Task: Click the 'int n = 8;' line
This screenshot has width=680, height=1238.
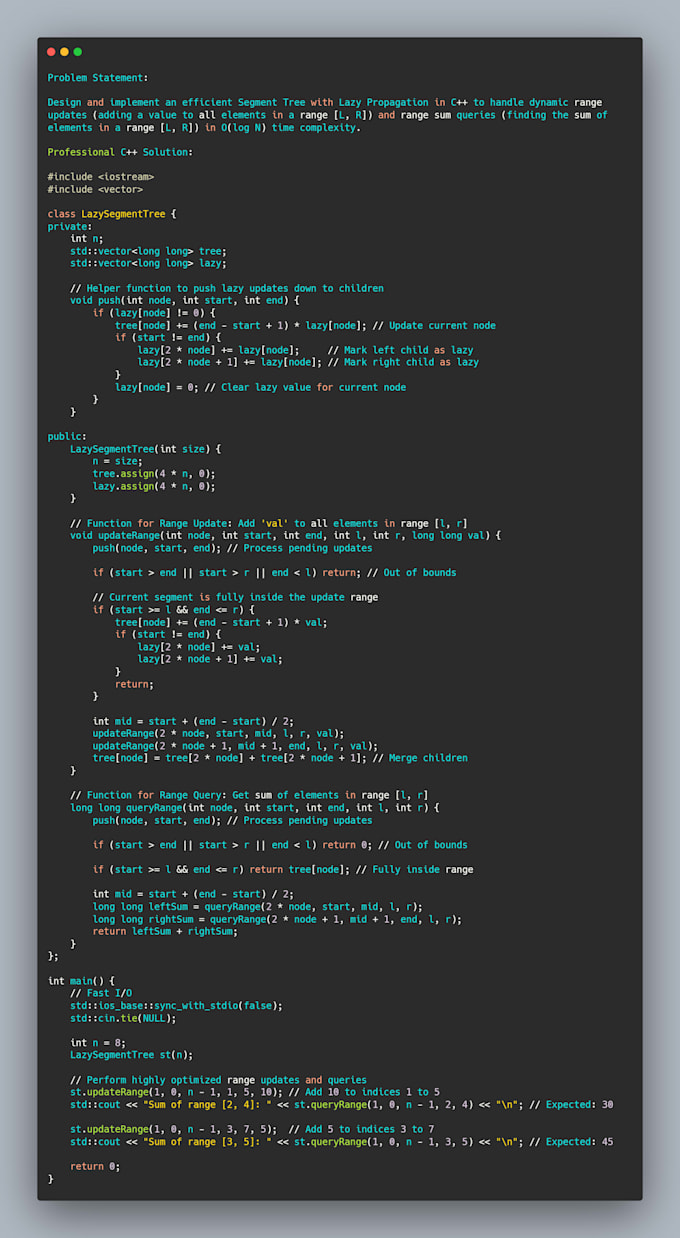Action: (x=98, y=1042)
